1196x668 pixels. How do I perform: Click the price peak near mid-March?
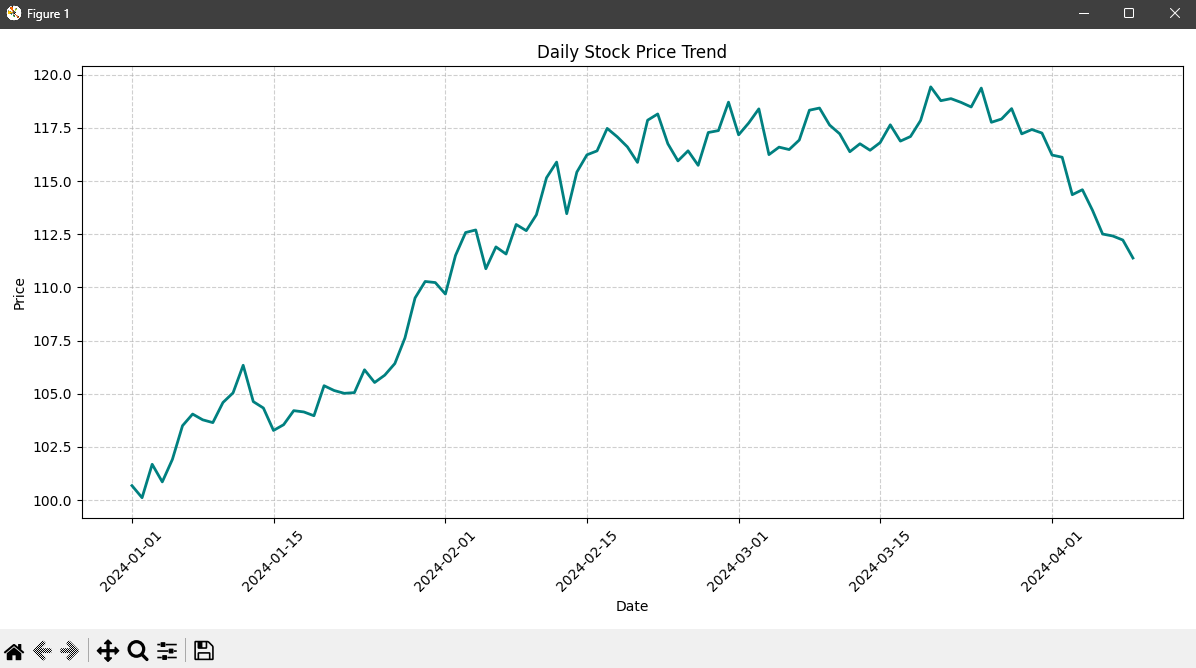pos(931,87)
